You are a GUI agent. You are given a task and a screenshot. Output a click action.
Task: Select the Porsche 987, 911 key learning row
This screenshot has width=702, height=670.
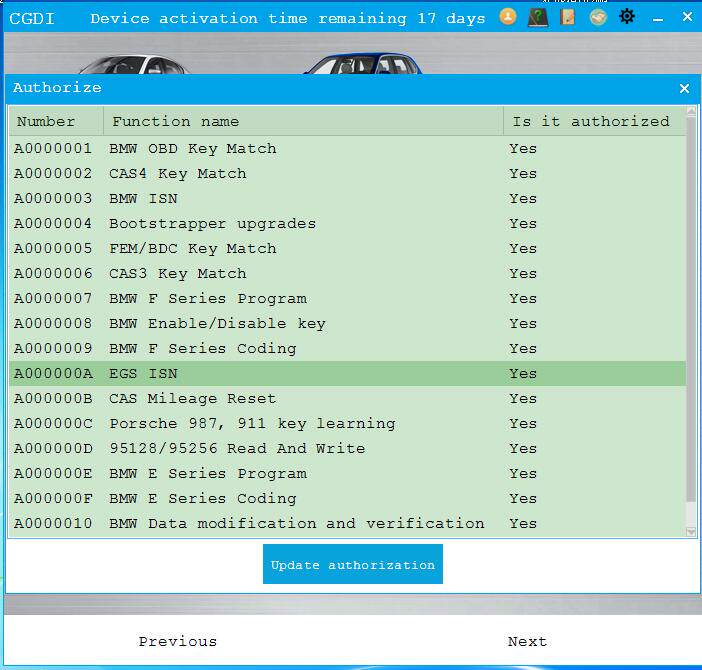click(x=347, y=423)
